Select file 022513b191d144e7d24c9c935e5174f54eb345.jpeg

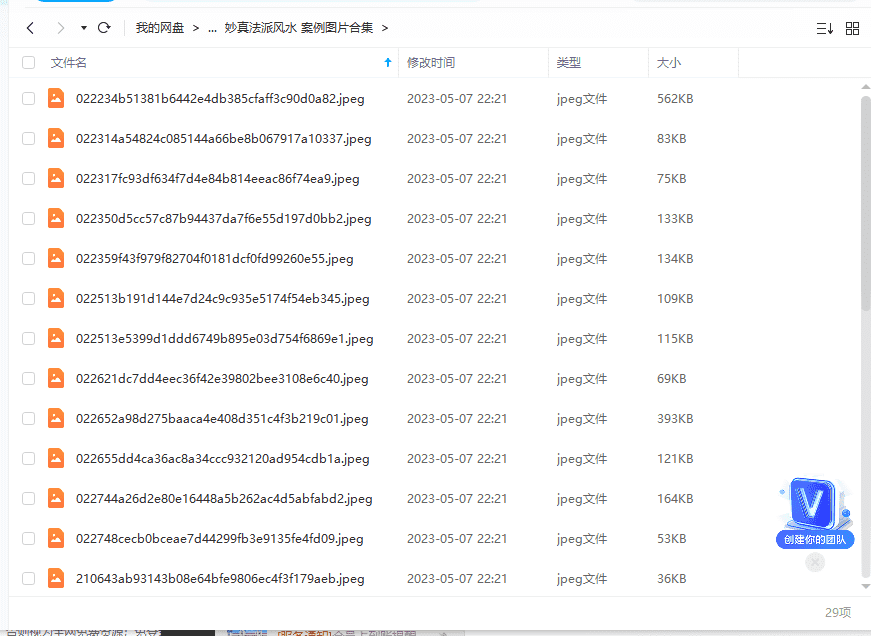[x=222, y=299]
